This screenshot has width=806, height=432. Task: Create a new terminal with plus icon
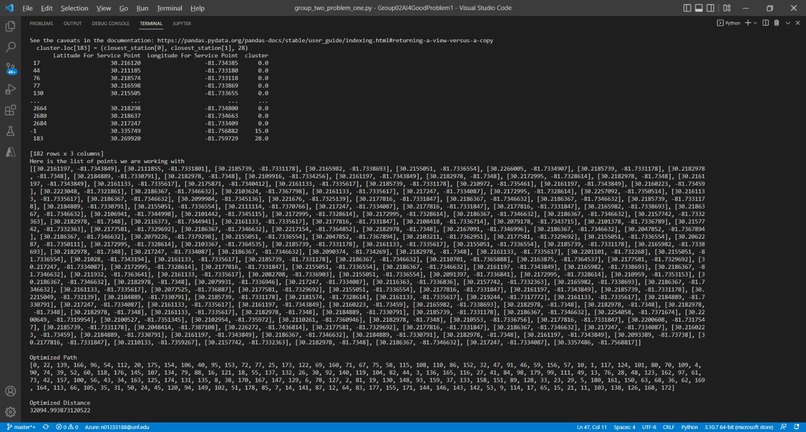coord(748,23)
